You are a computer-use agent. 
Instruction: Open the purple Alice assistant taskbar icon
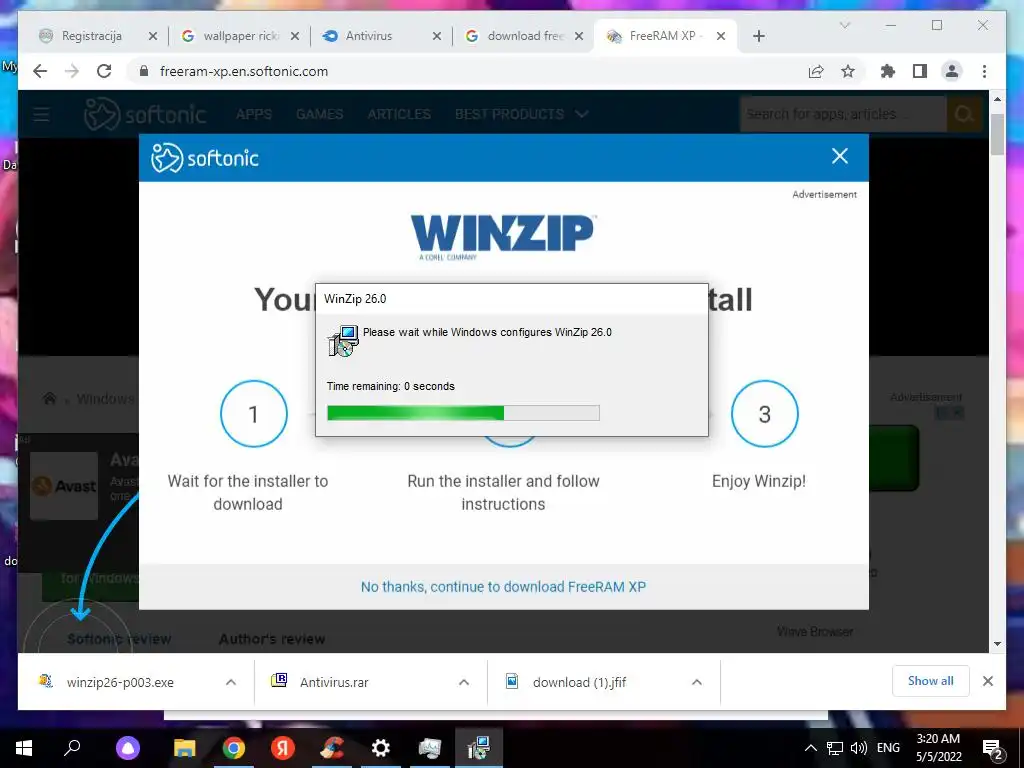pyautogui.click(x=128, y=748)
